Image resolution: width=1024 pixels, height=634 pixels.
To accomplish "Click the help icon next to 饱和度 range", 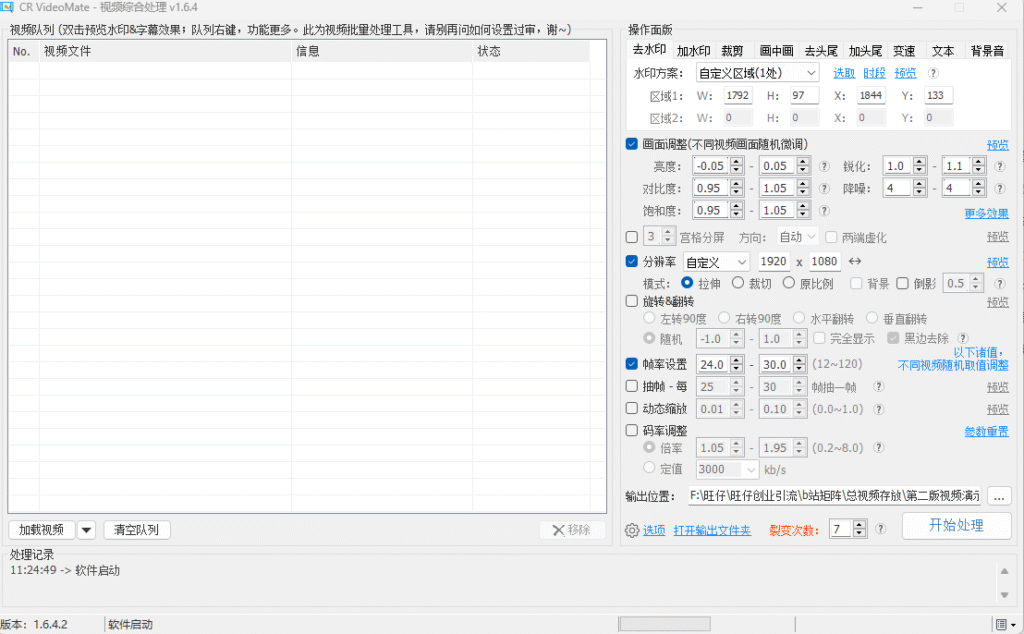I will 825,211.
